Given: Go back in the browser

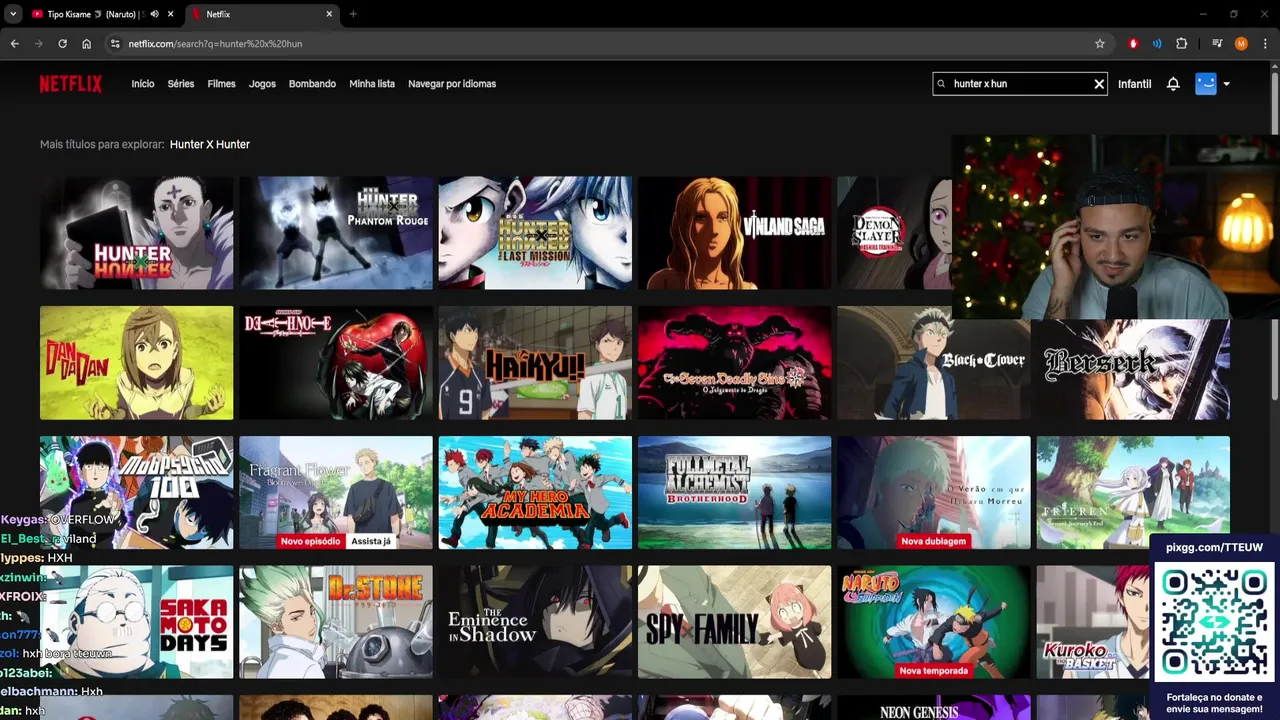Looking at the screenshot, I should pos(14,44).
